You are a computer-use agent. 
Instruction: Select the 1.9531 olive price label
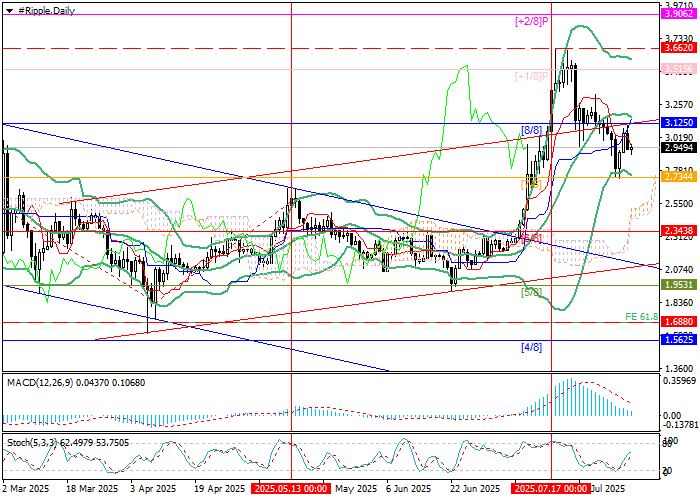coord(679,285)
